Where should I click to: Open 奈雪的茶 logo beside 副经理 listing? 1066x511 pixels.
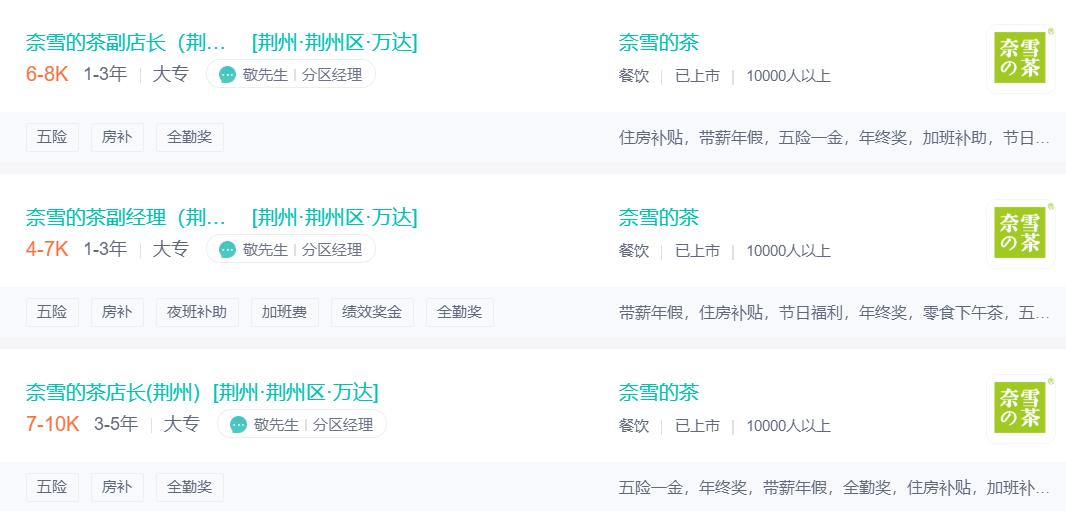[x=1020, y=233]
